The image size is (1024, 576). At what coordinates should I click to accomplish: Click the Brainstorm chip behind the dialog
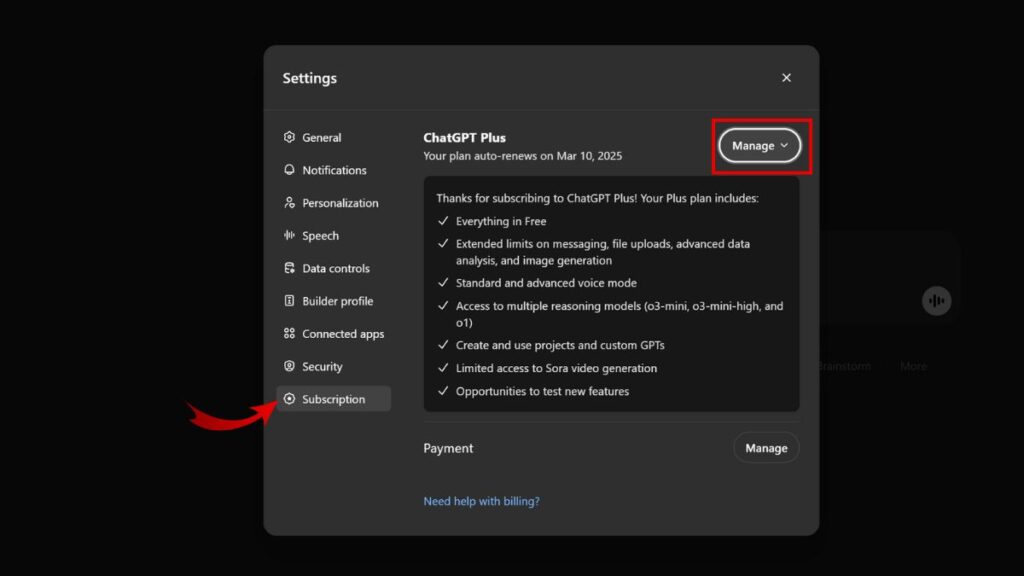844,366
